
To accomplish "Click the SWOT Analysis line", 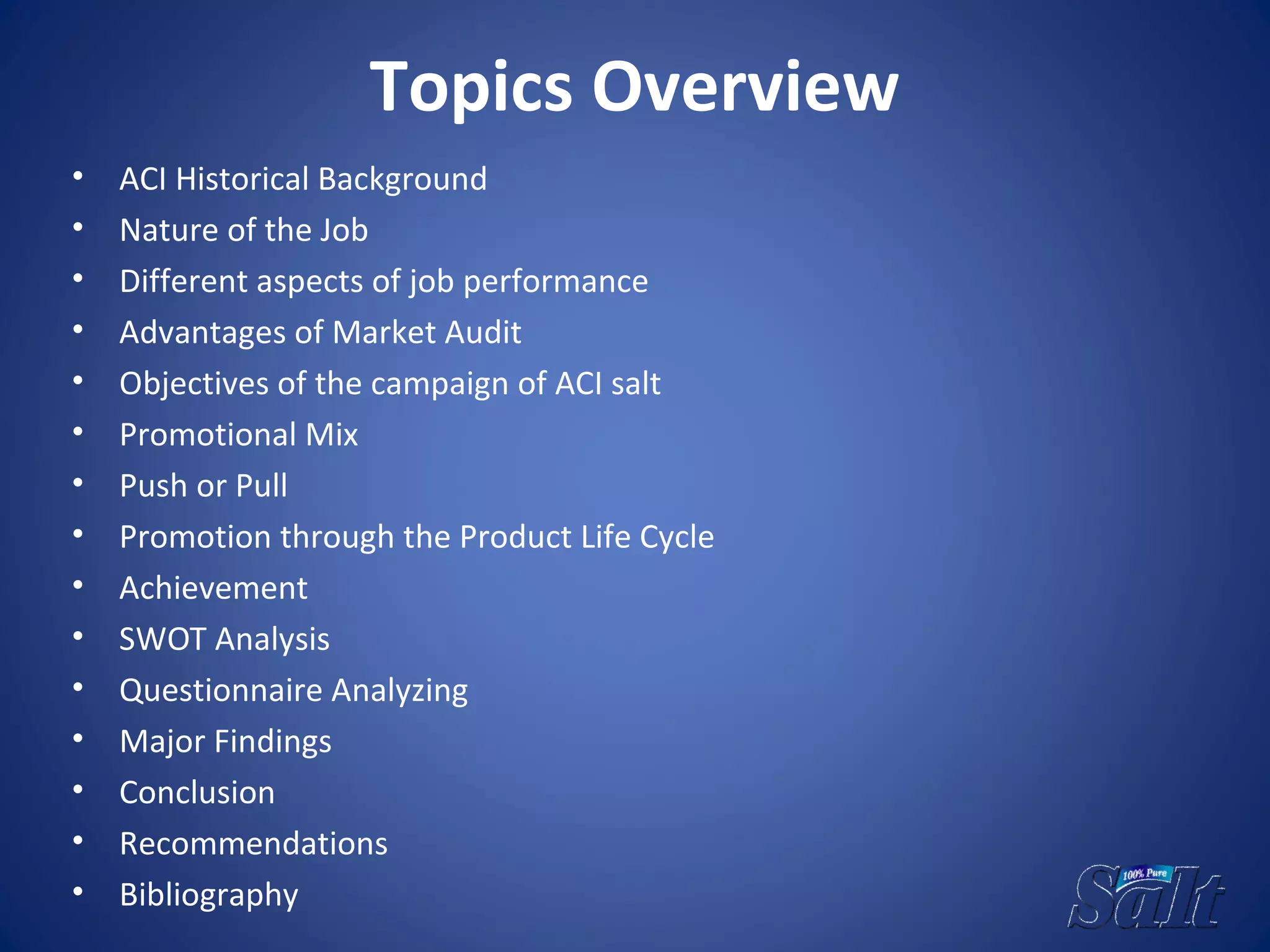I will pos(224,640).
